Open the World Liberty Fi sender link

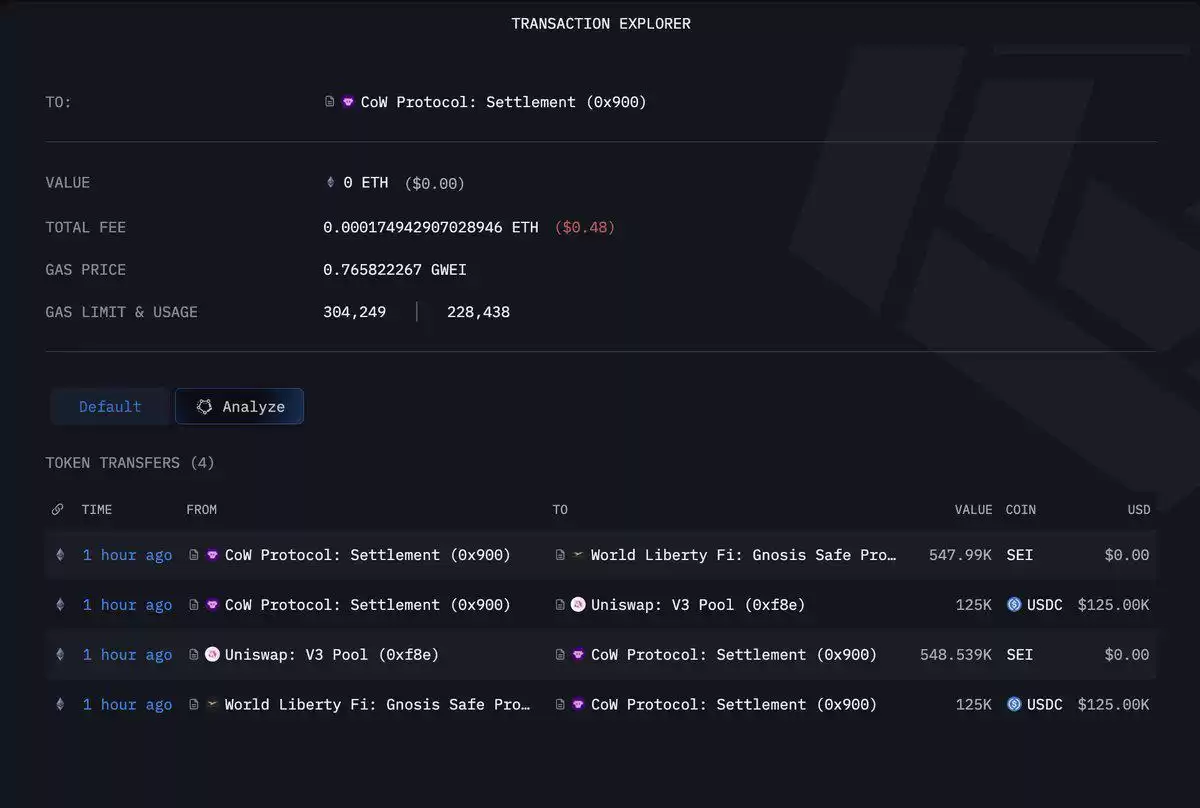click(x=378, y=705)
